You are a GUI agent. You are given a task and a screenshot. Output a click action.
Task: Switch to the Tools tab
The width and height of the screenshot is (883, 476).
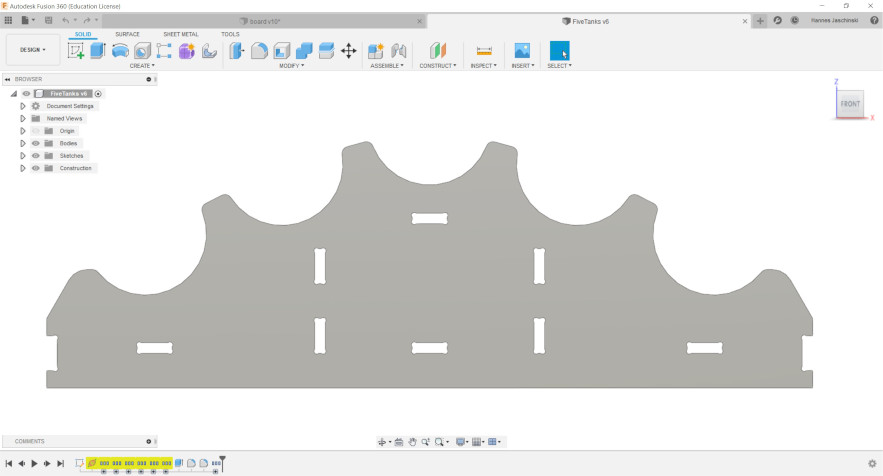pos(230,34)
